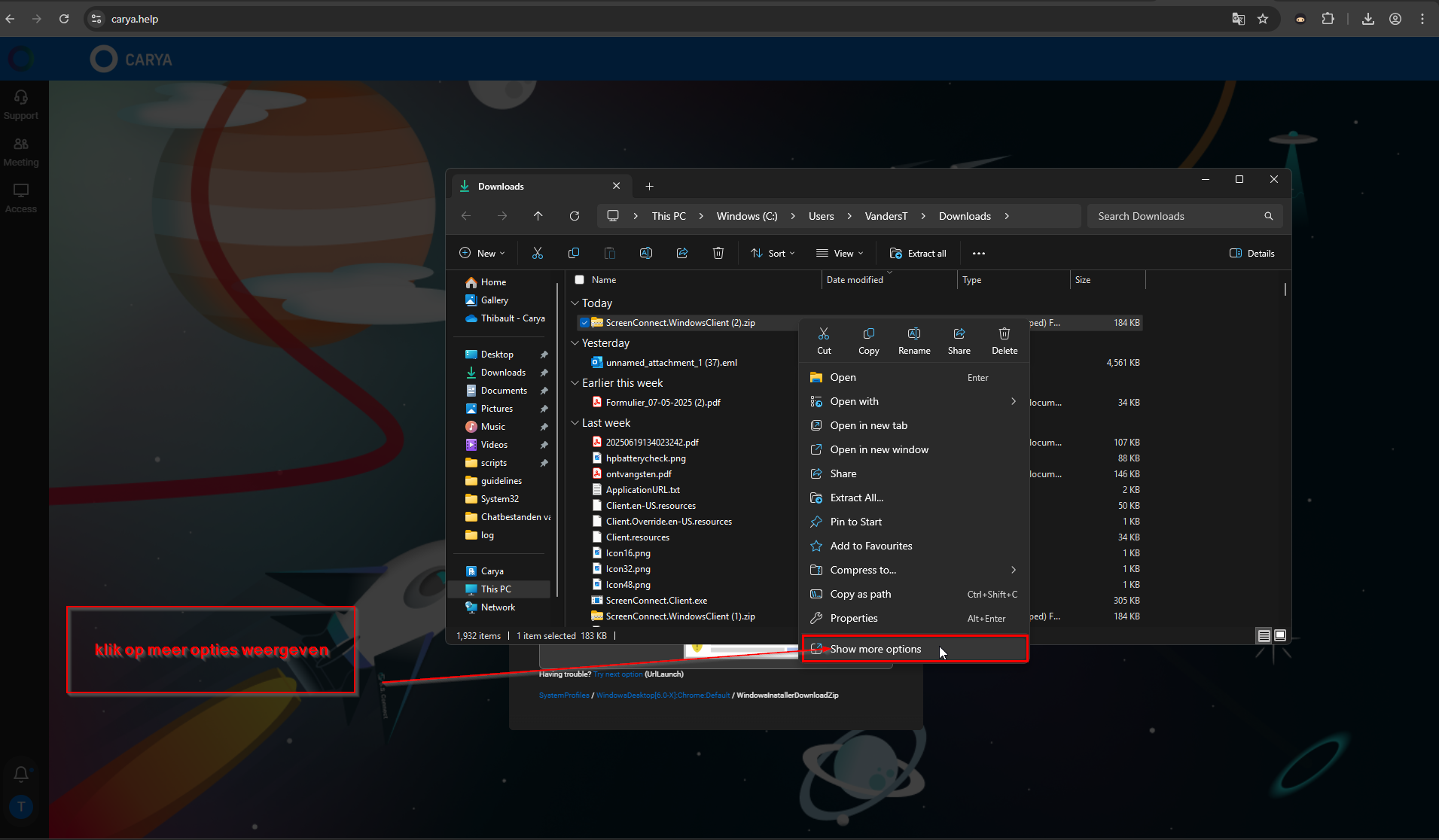Screen dimensions: 1439x840
Task: Toggle the Details pane button
Action: click(1252, 254)
